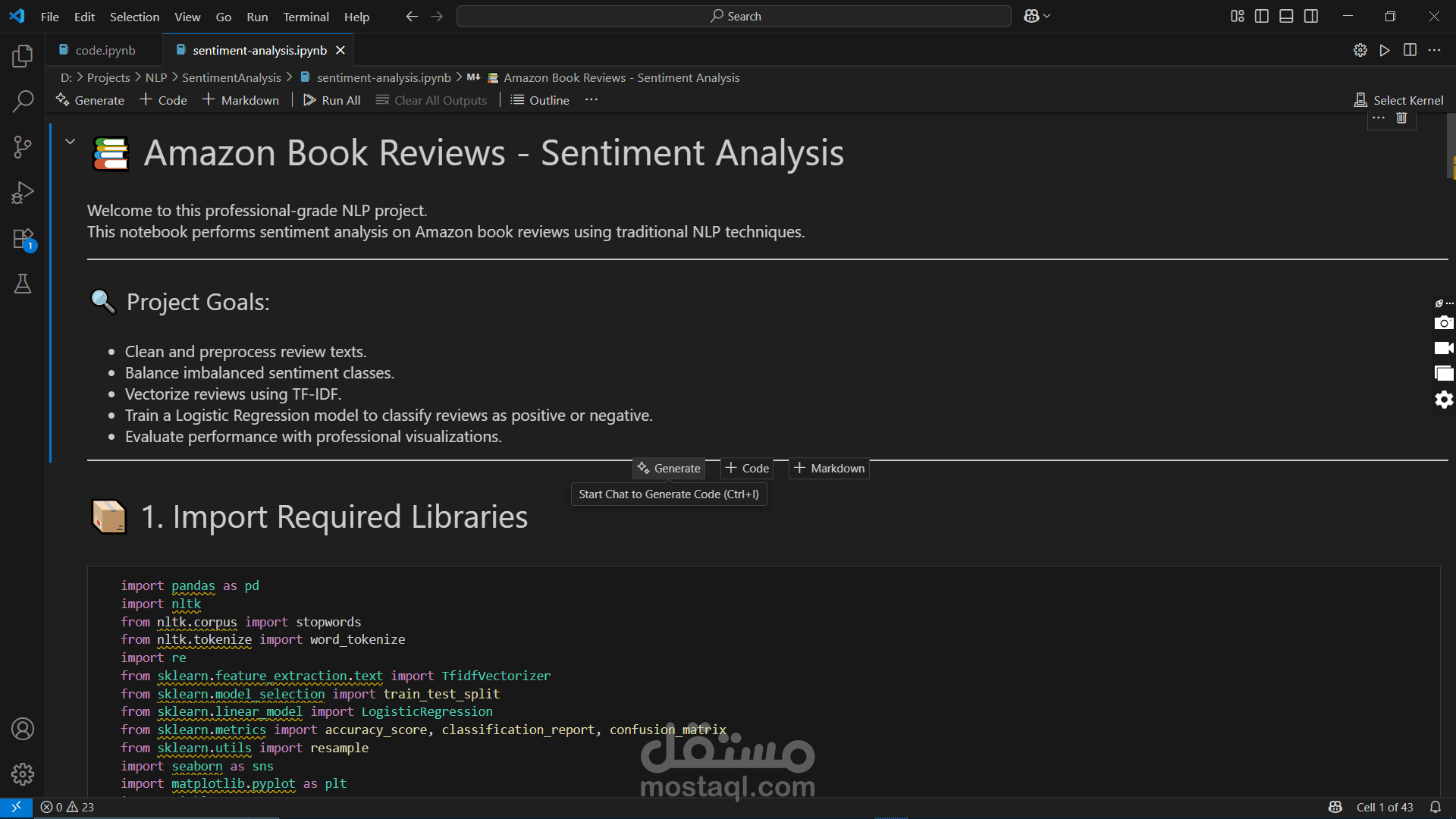Open notebook Outline
This screenshot has width=1456, height=819.
[540, 100]
